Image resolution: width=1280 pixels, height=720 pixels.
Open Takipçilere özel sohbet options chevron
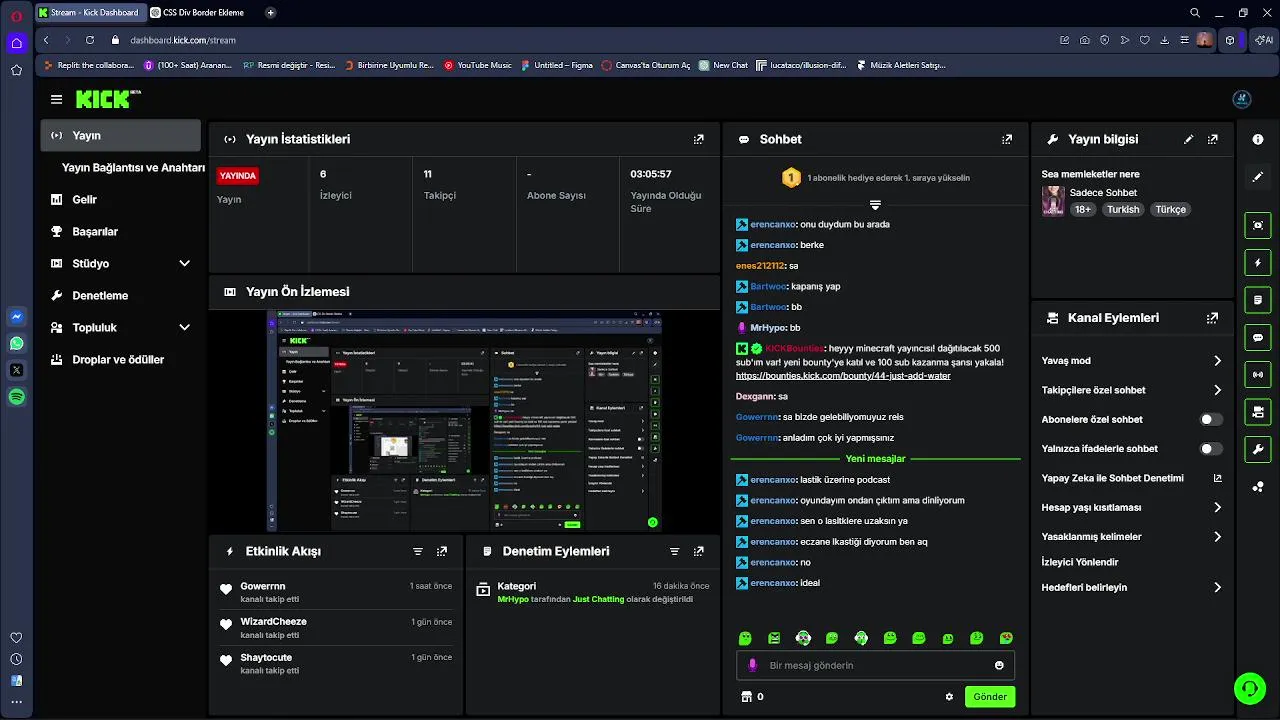1217,390
